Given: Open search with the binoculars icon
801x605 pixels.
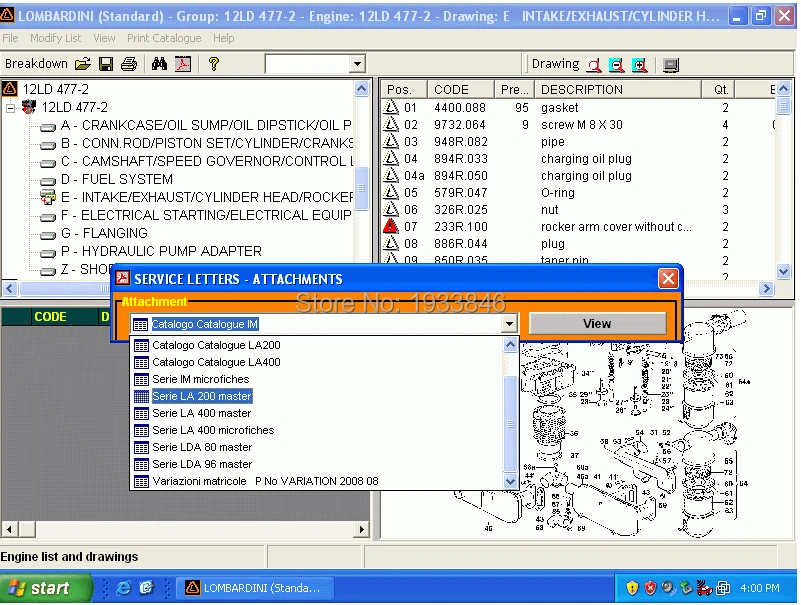Looking at the screenshot, I should (159, 64).
